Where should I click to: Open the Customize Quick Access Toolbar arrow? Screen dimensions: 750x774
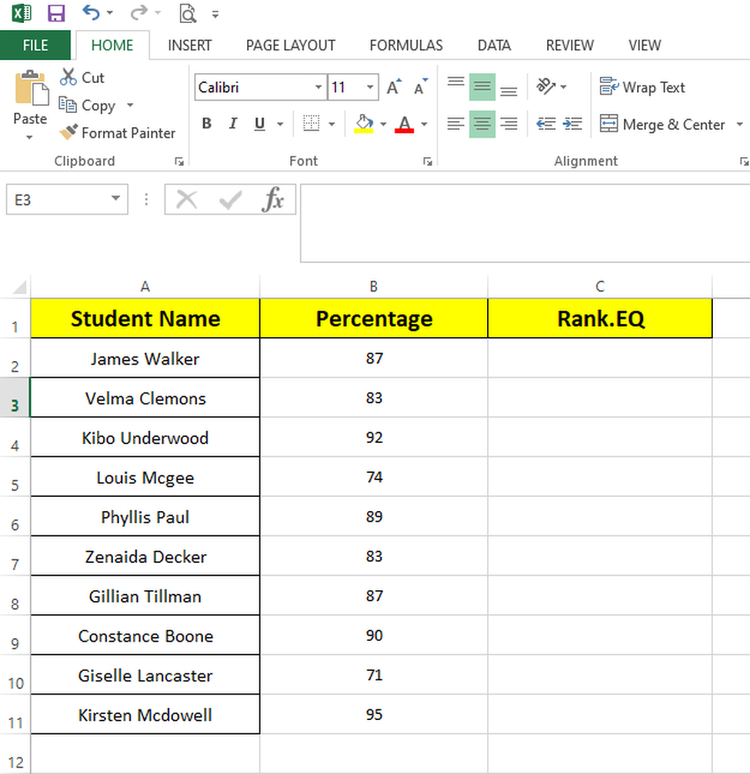(215, 14)
